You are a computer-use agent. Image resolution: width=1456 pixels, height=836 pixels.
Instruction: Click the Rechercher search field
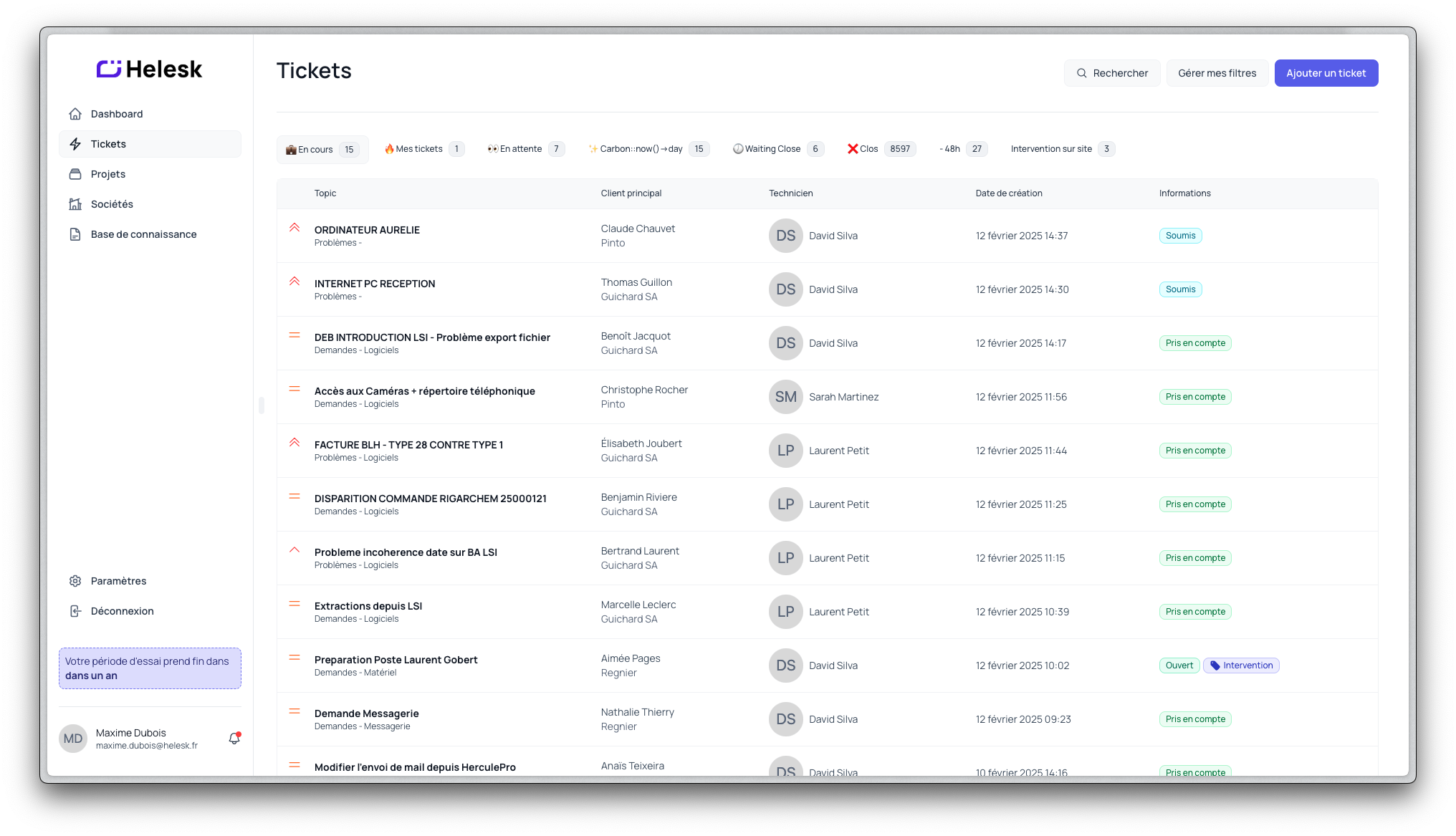click(x=1112, y=73)
